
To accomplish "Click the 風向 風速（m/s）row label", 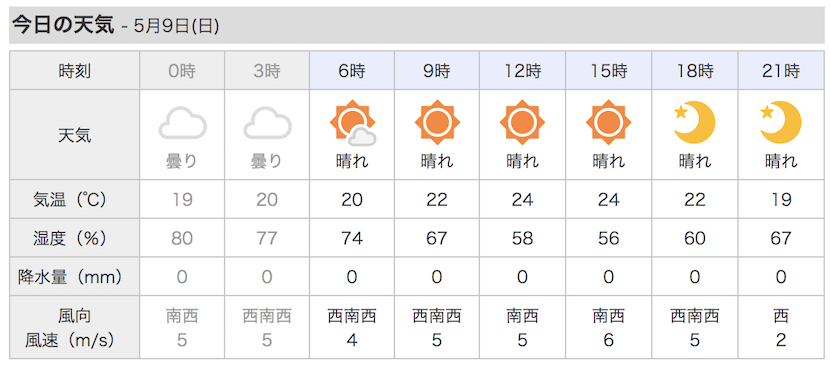I will [75, 327].
